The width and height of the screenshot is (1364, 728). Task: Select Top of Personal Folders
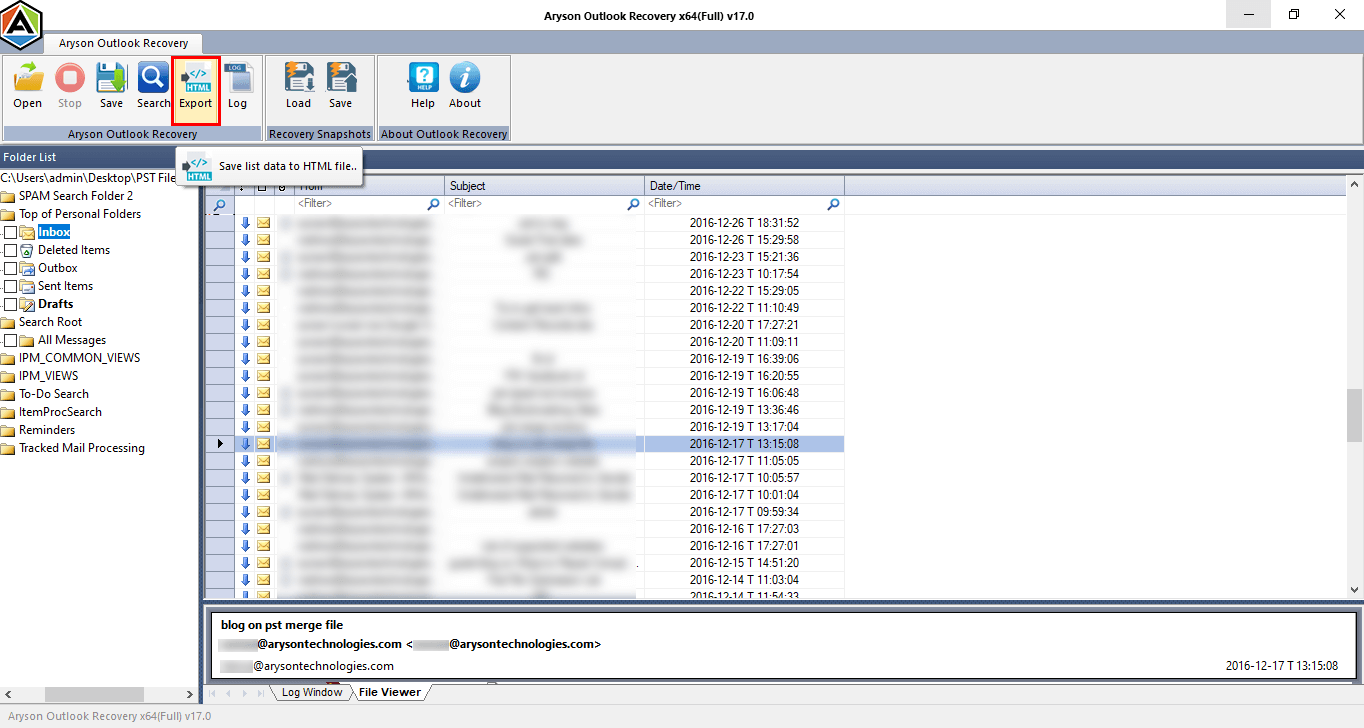[80, 214]
